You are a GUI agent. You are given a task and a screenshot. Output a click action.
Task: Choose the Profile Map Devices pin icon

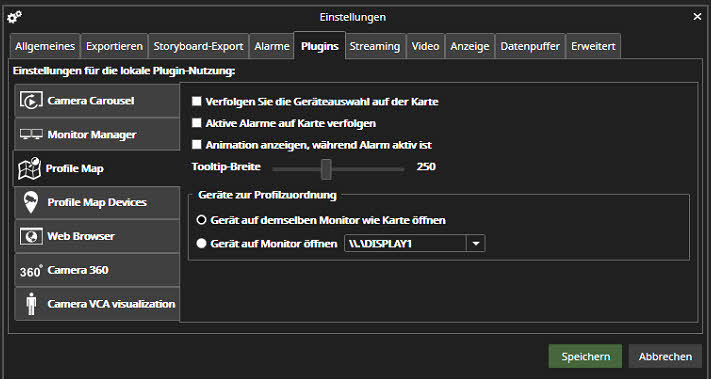point(31,202)
